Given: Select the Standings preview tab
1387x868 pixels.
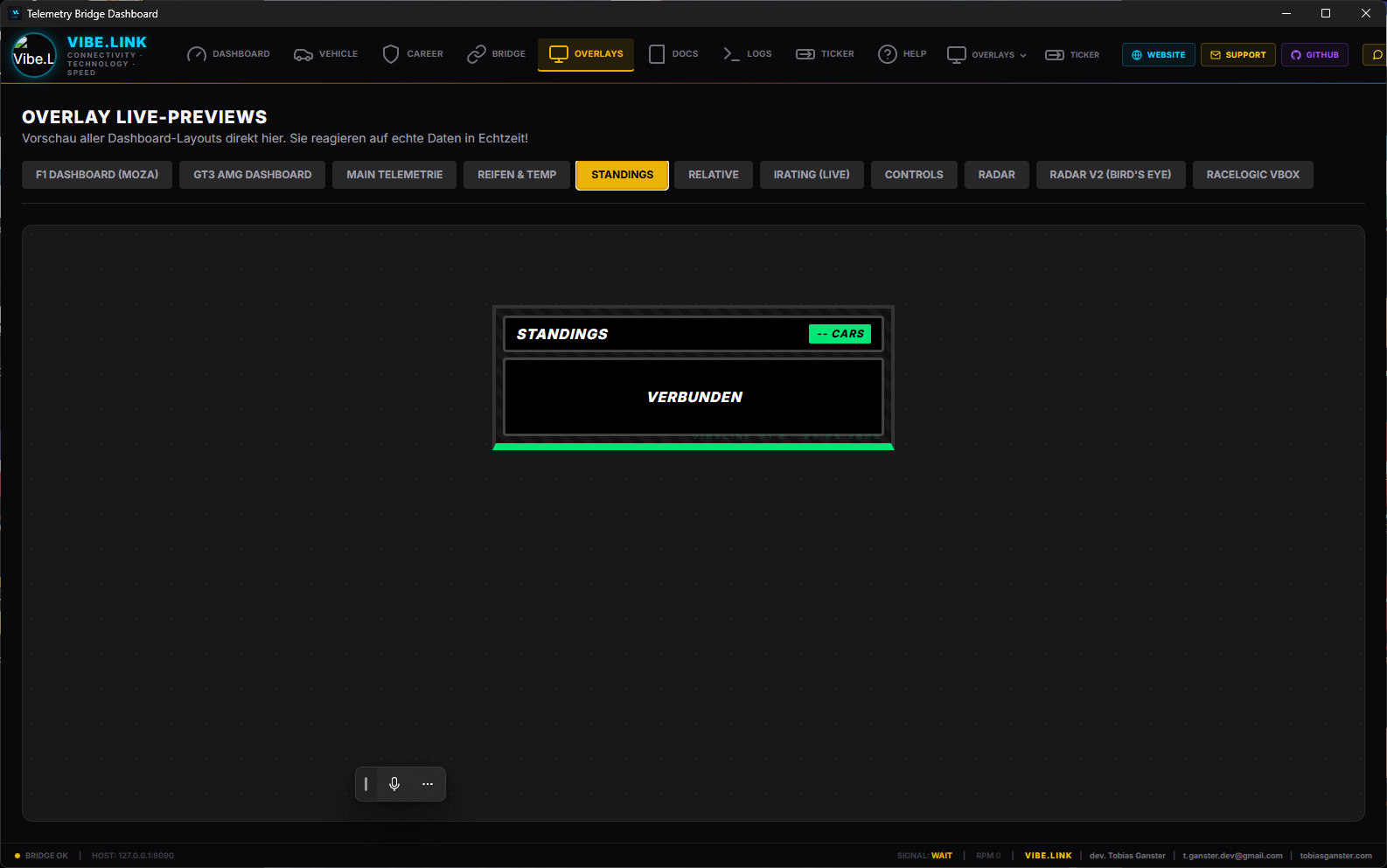Looking at the screenshot, I should pyautogui.click(x=623, y=175).
